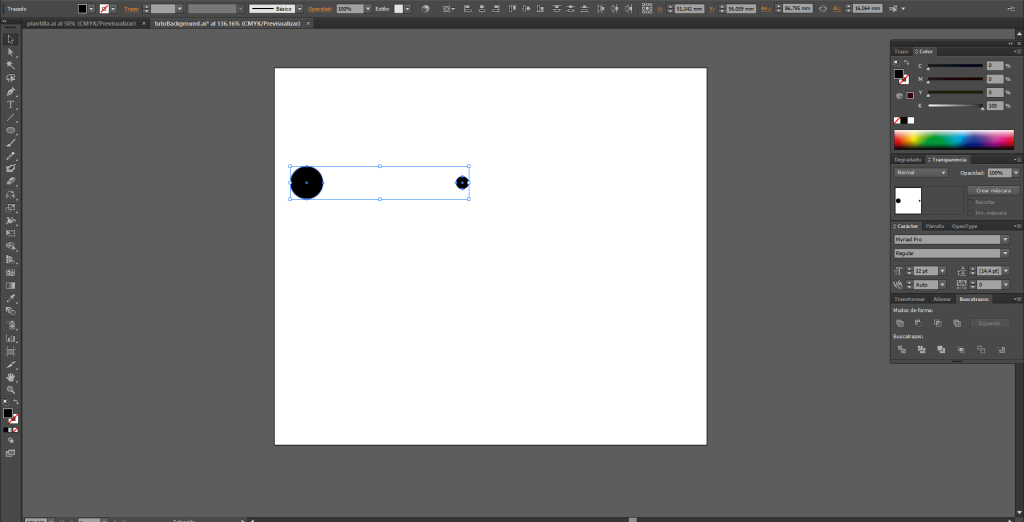This screenshot has height=522, width=1024.
Task: Click the Trim pathfinder icon
Action: [921, 350]
